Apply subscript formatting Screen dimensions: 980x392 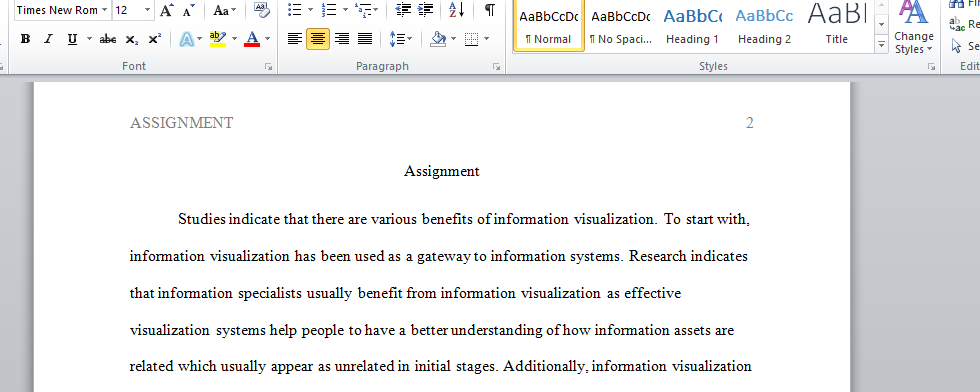(131, 39)
